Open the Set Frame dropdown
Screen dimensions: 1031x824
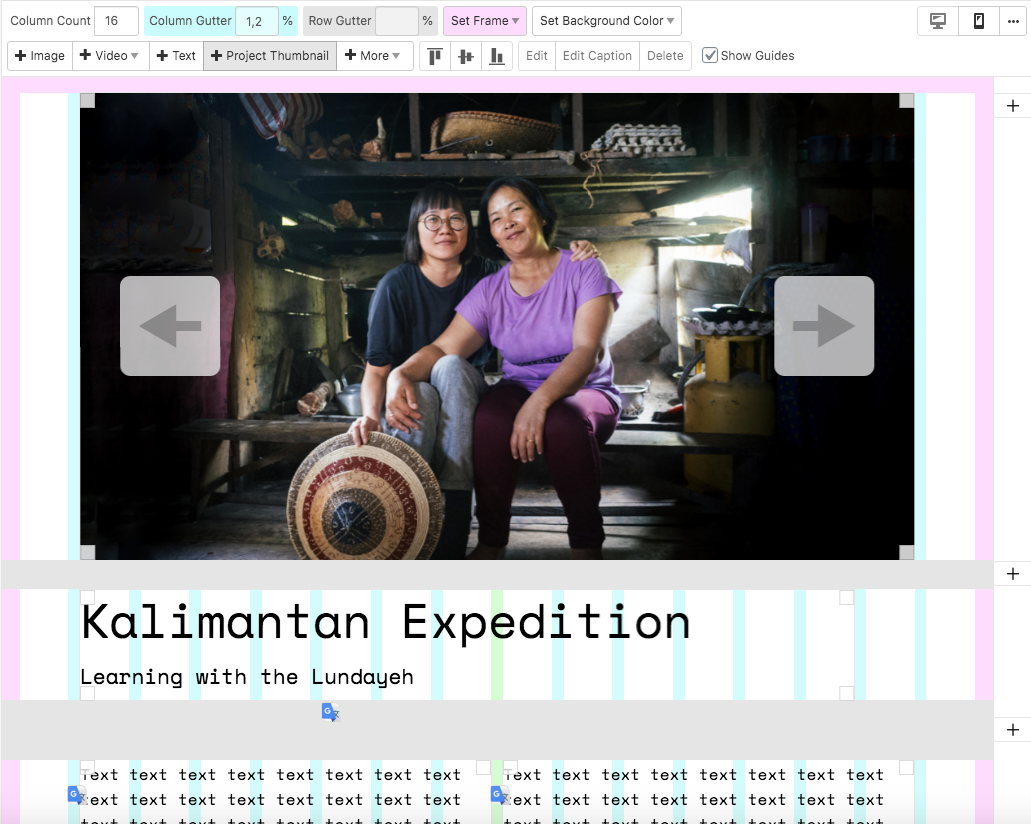(484, 21)
